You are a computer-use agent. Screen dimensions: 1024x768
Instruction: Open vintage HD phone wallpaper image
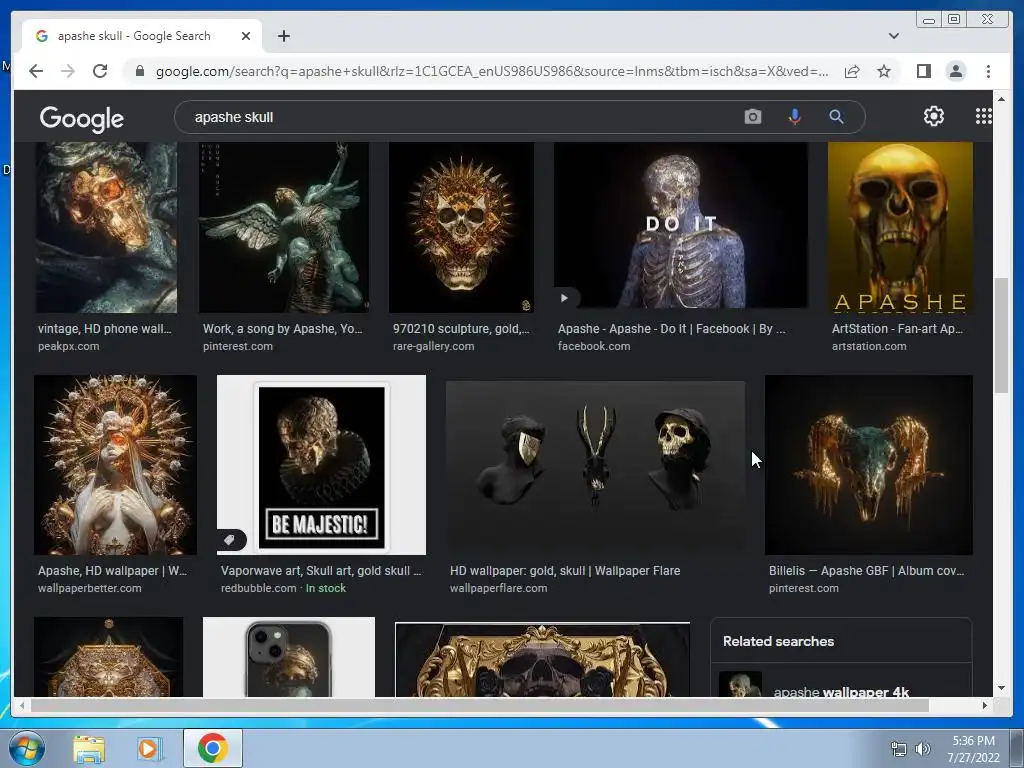[106, 227]
